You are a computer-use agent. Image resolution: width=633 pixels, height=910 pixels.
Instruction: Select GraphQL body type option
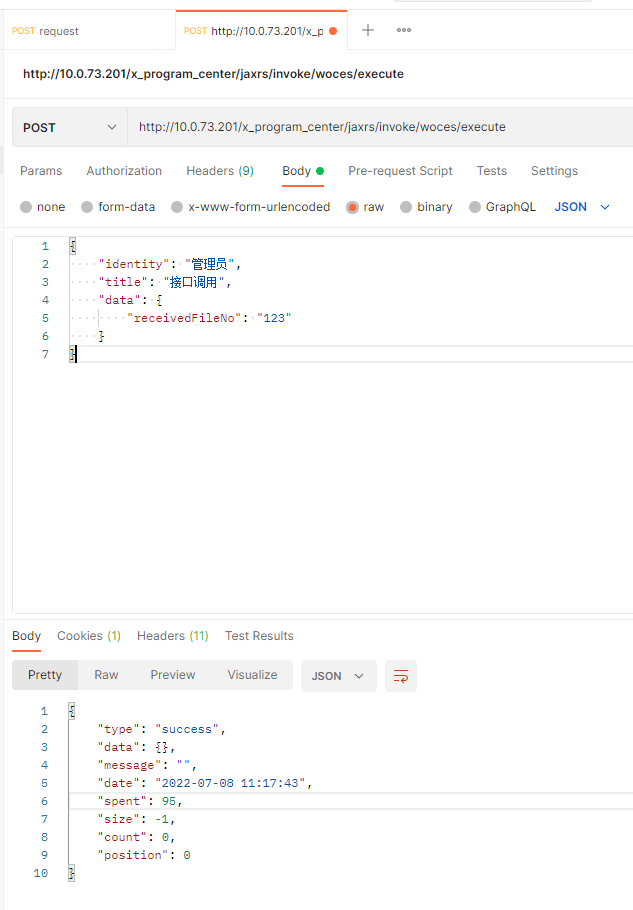tap(475, 207)
